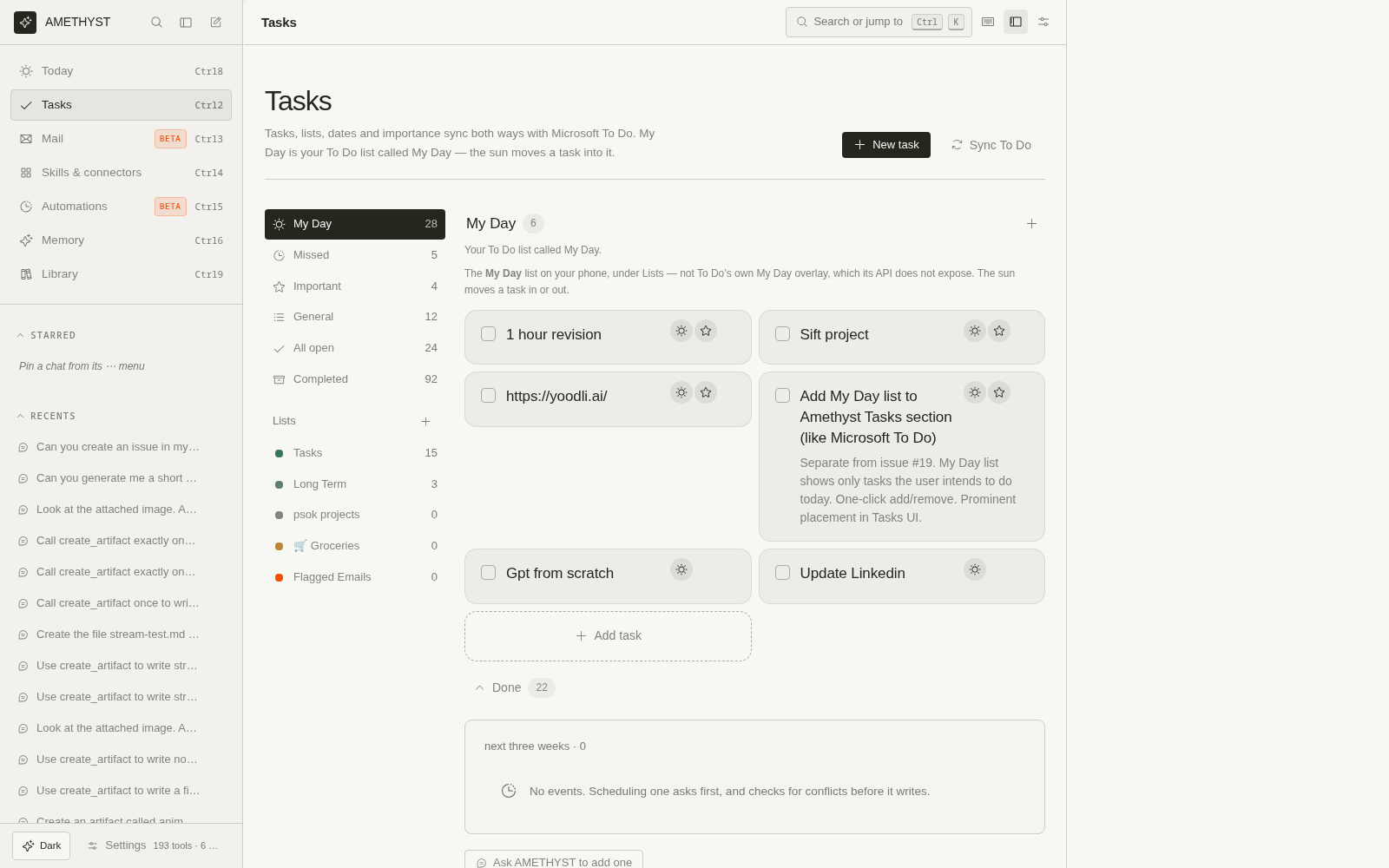Image resolution: width=1389 pixels, height=868 pixels.
Task: Select the Tasks sidebar item
Action: pos(121,105)
